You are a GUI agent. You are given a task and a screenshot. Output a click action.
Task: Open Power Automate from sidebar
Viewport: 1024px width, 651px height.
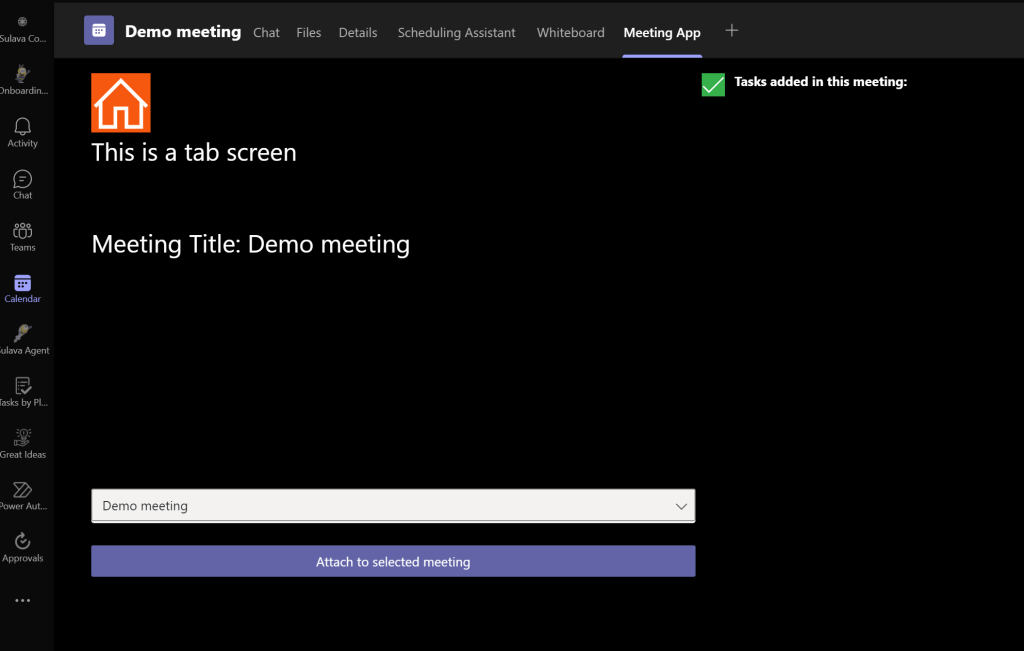[22, 494]
